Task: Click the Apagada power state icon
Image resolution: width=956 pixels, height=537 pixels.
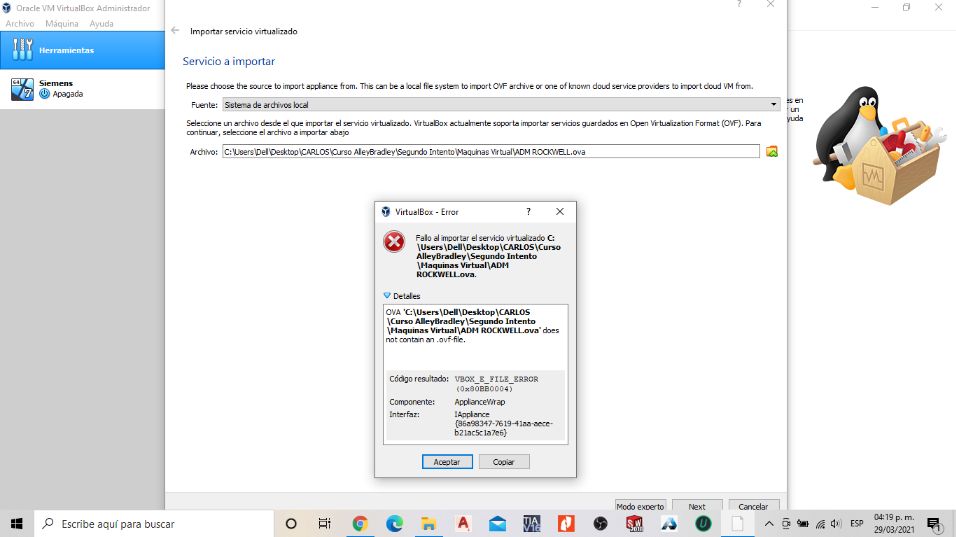Action: [x=45, y=94]
